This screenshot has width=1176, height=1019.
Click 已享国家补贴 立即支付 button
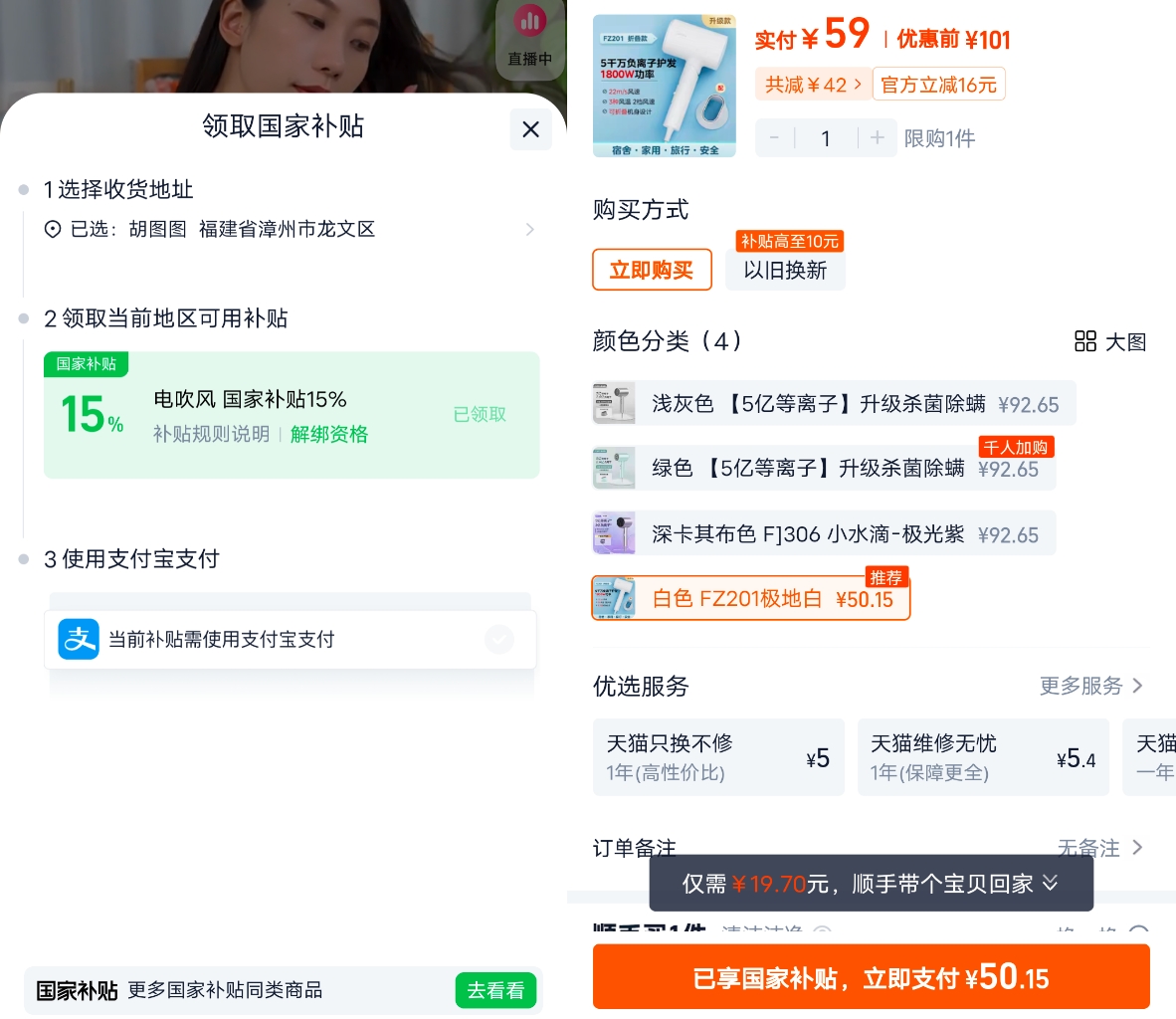click(871, 977)
